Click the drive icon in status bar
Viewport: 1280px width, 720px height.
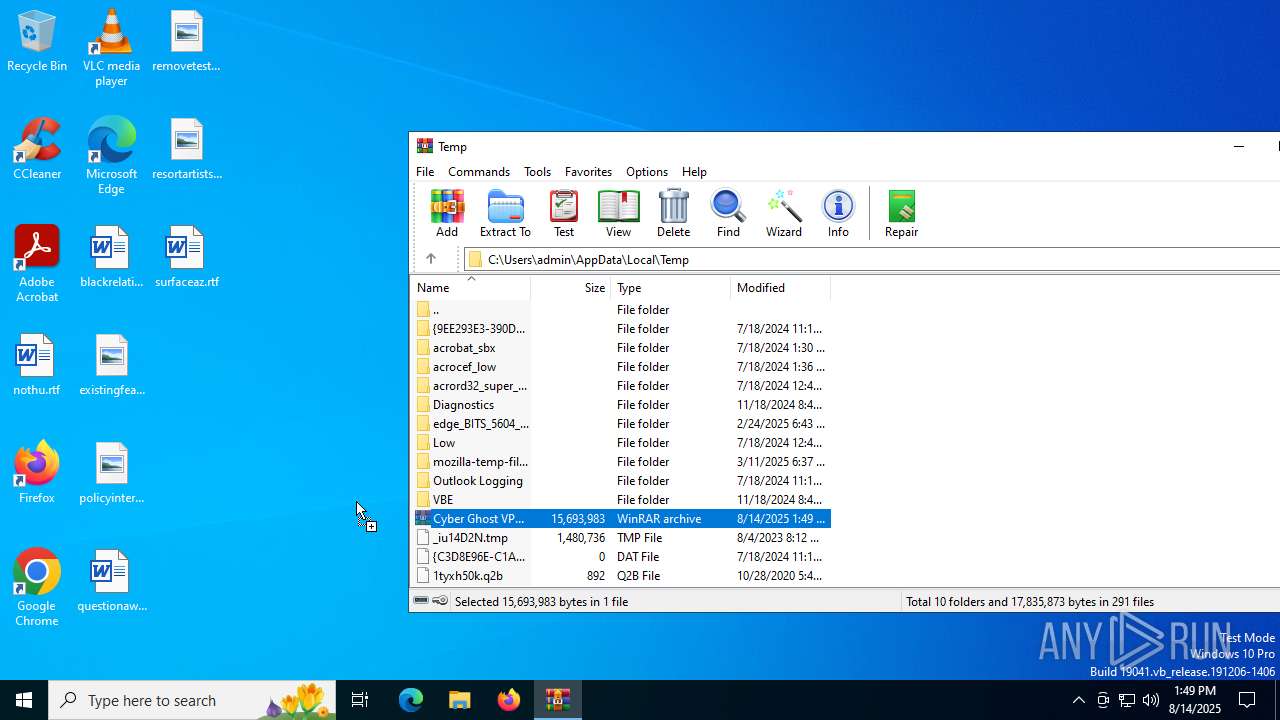click(422, 601)
